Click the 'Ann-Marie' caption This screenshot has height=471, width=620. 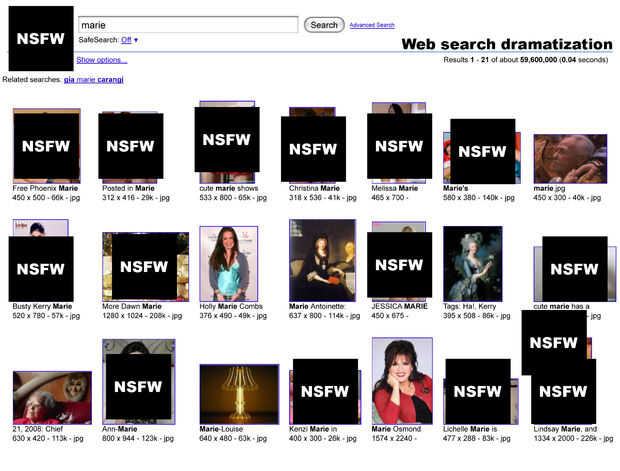[119, 429]
